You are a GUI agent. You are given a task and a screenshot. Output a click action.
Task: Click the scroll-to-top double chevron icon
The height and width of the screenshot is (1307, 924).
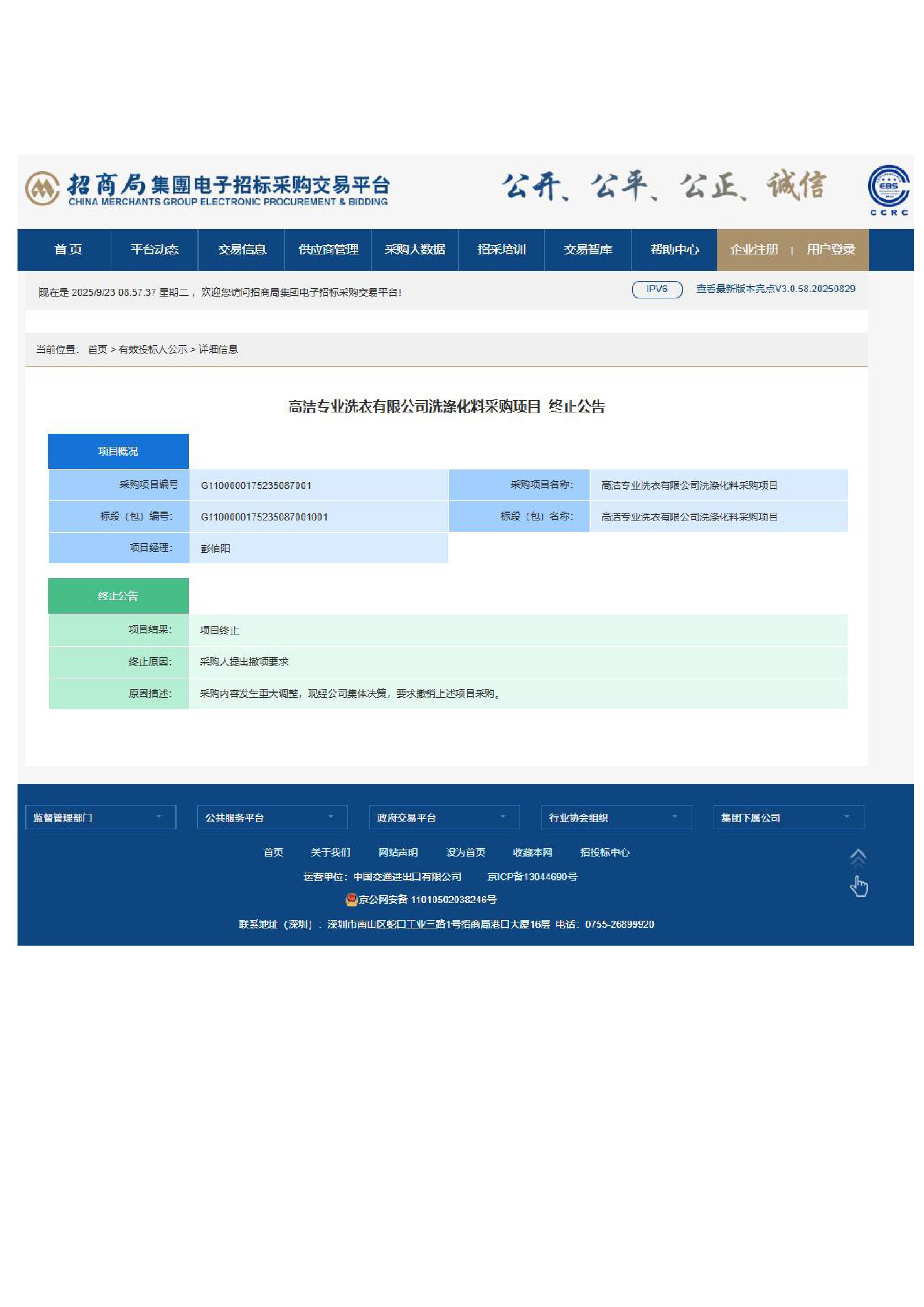[857, 857]
